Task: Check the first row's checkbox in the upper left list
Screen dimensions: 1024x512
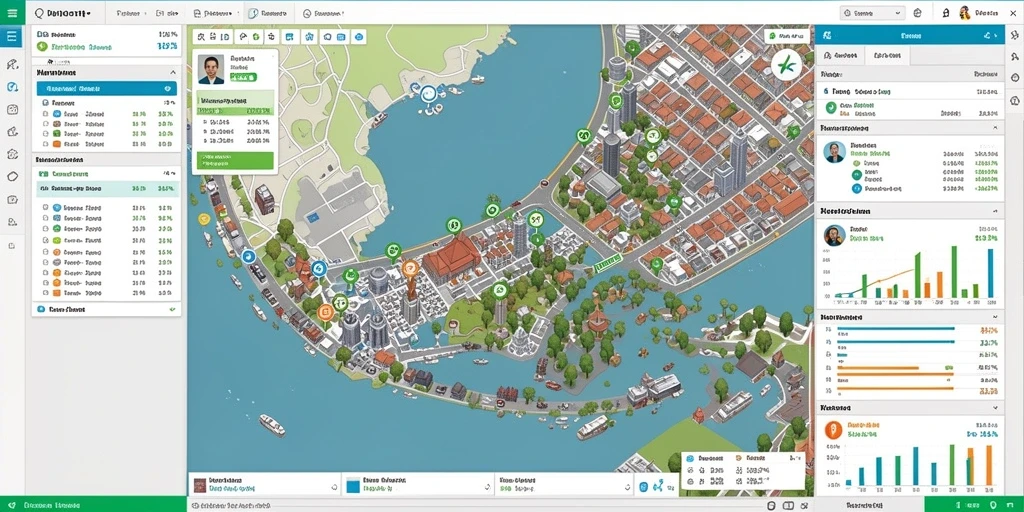Action: 46,114
